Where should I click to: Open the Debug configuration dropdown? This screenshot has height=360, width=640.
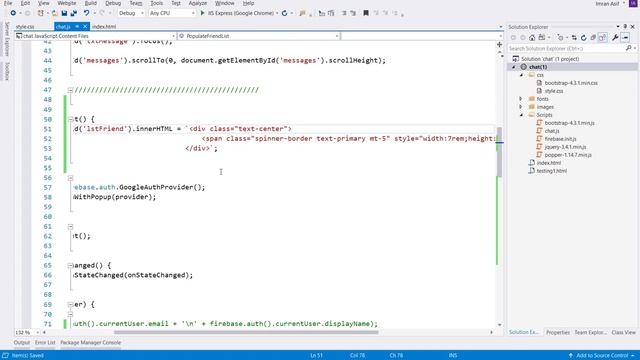click(x=131, y=13)
